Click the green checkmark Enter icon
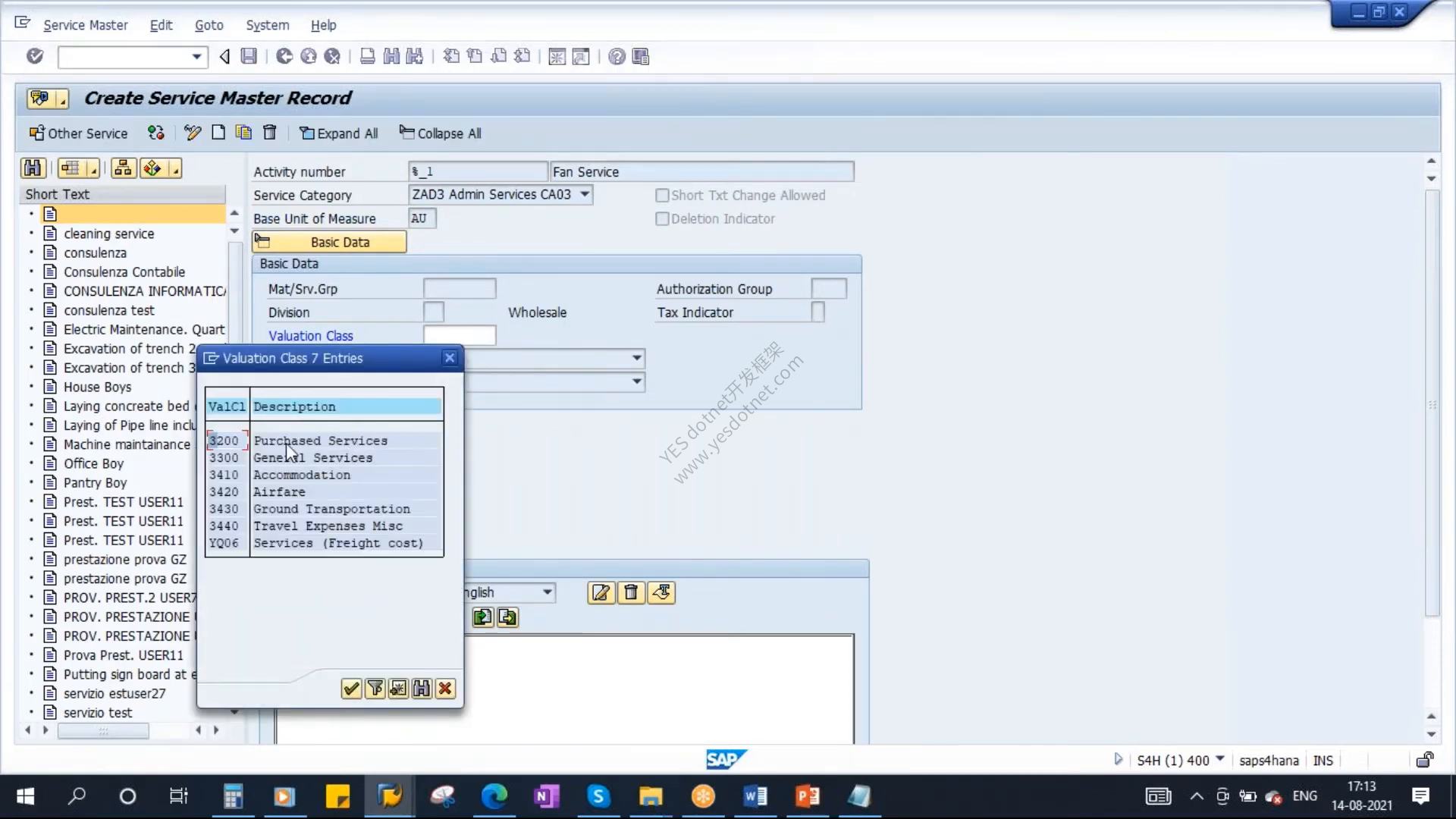 click(x=35, y=56)
